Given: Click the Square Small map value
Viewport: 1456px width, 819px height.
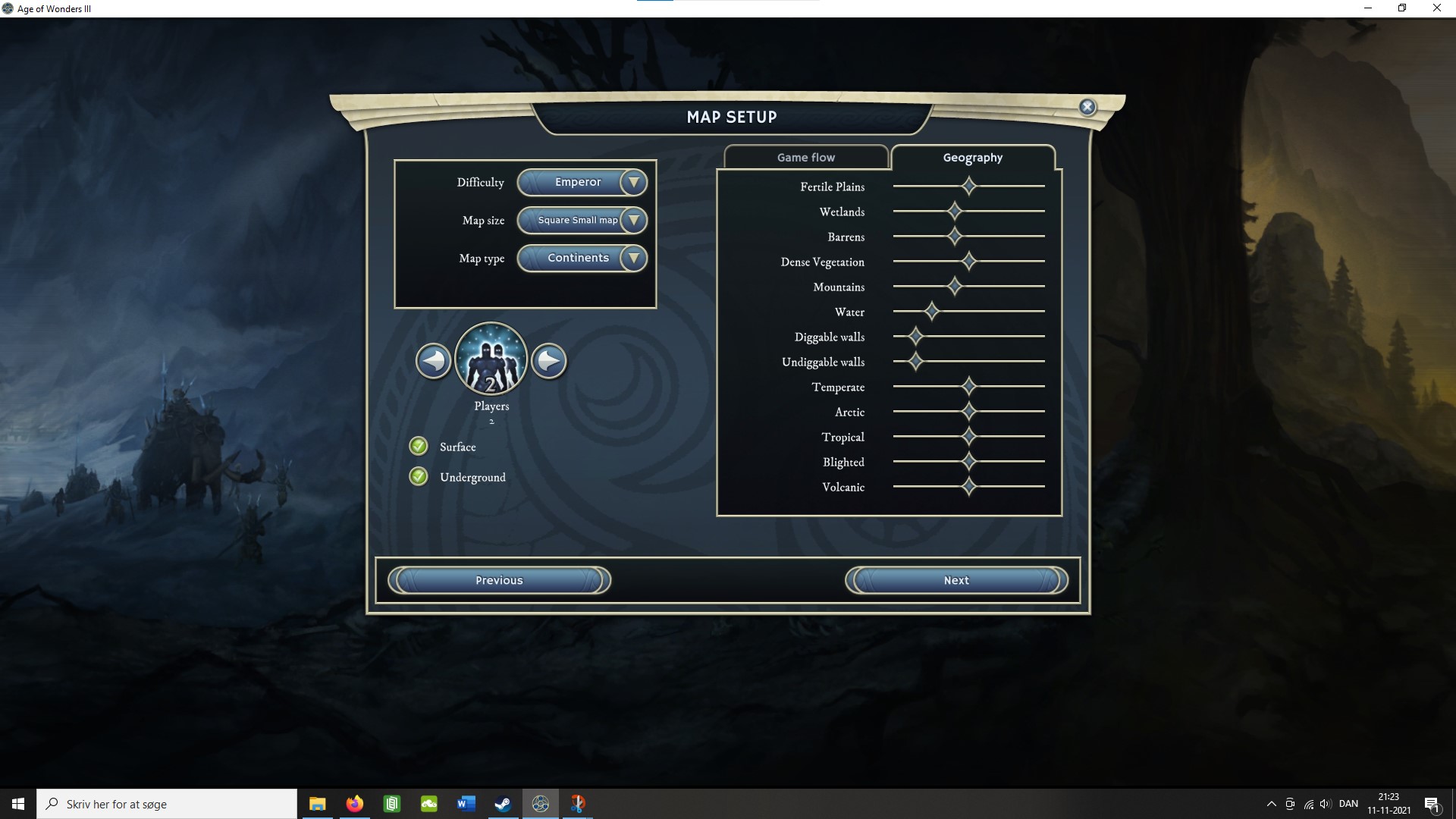Looking at the screenshot, I should point(577,220).
